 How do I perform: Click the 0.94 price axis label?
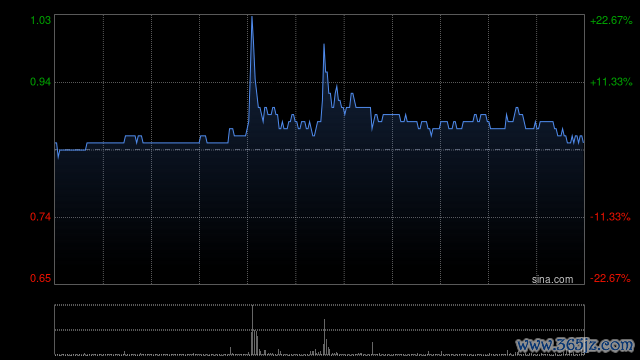(40, 82)
